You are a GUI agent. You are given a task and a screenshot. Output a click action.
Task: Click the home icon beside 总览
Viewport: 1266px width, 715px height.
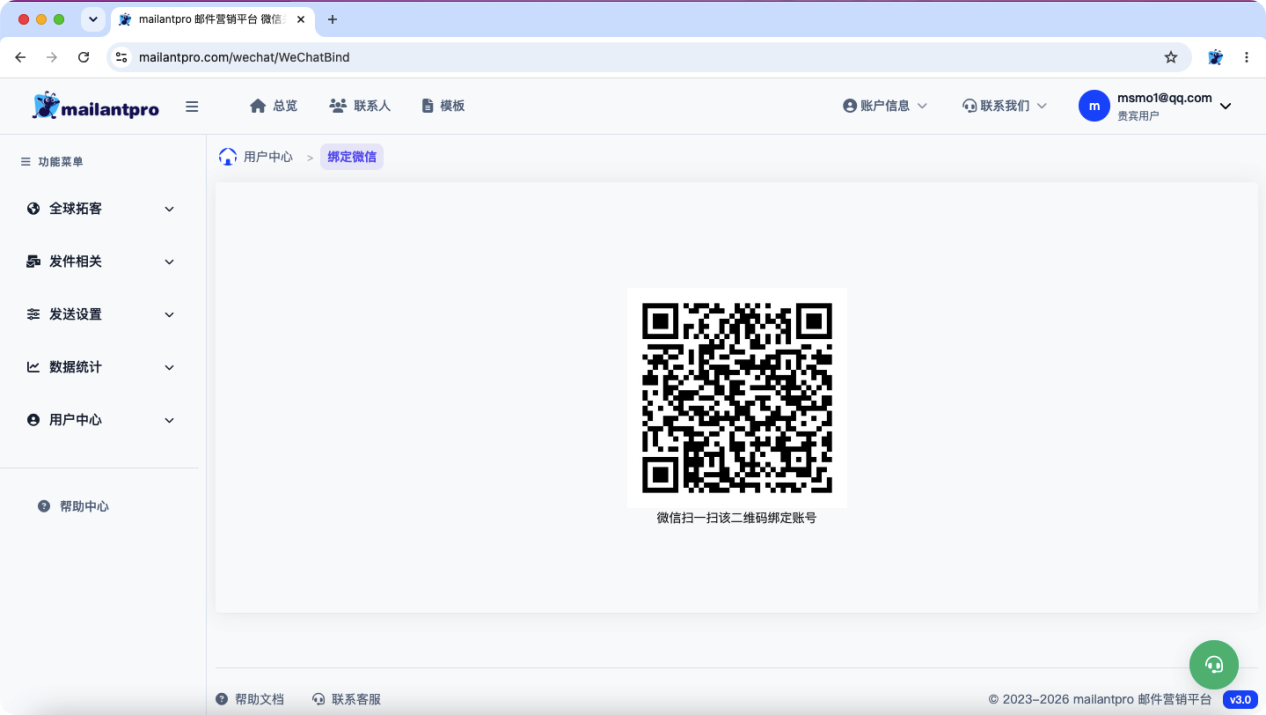(258, 105)
